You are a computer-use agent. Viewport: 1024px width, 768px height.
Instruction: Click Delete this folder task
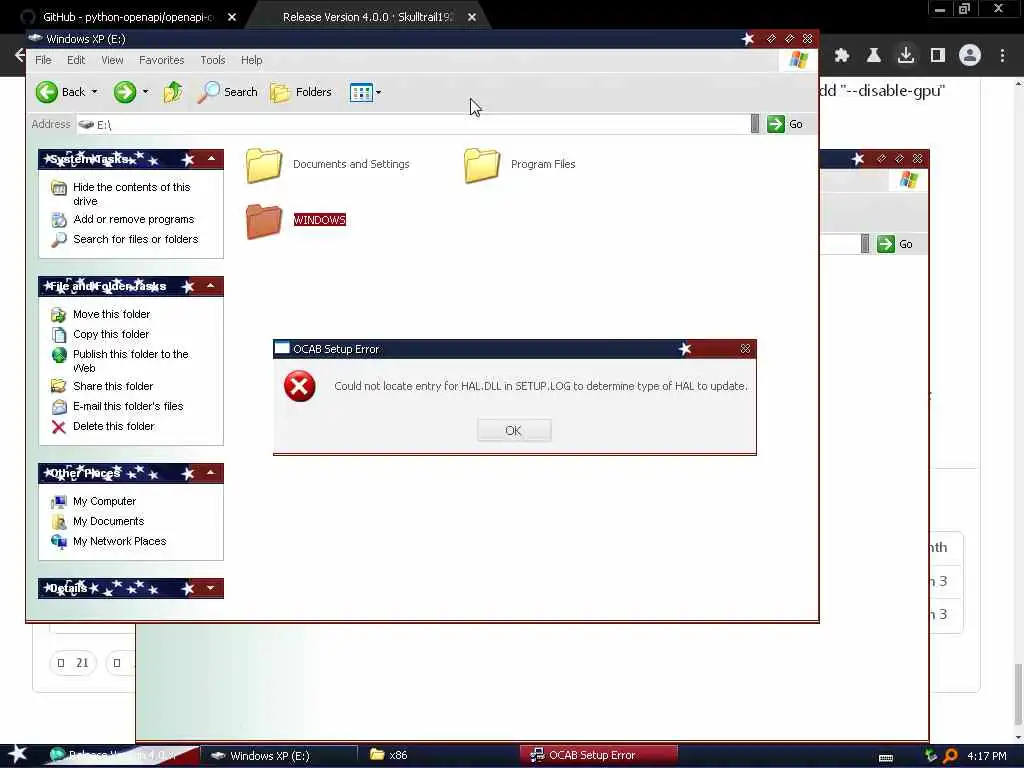[113, 426]
